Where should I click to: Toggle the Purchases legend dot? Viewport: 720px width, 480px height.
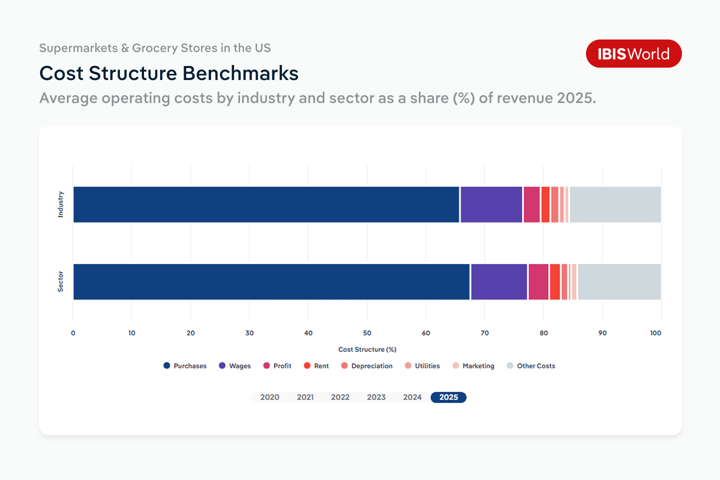167,366
